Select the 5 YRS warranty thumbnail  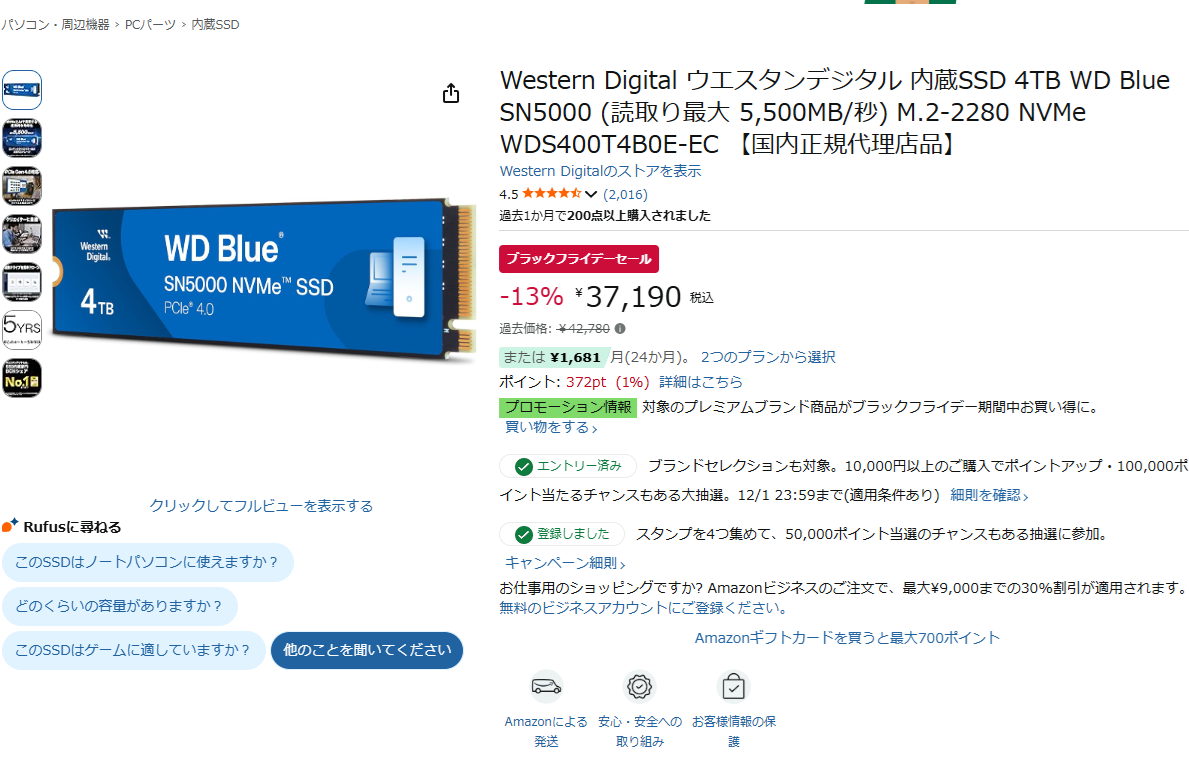[22, 329]
